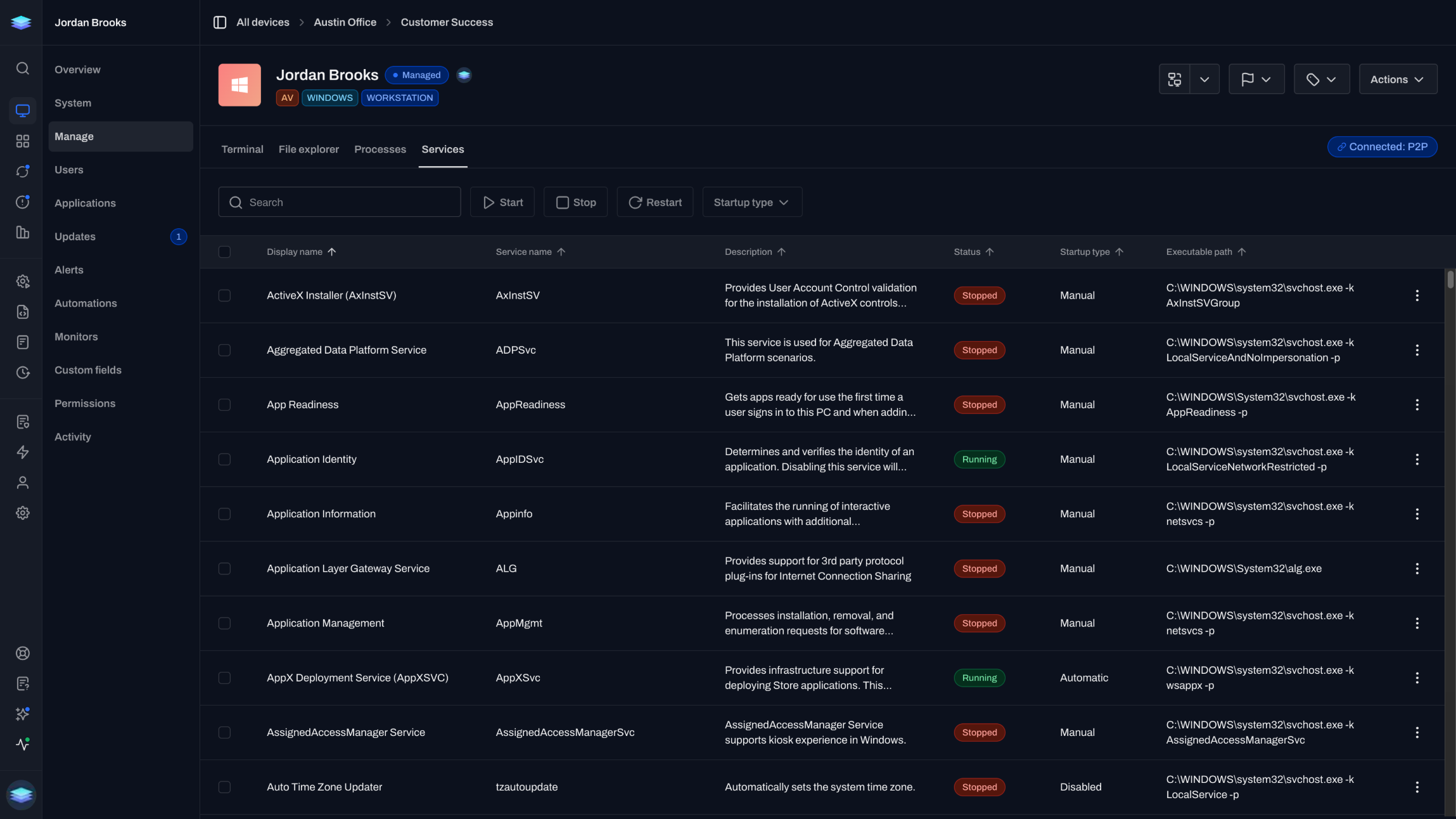Select the Devices monitor icon in rail
This screenshot has height=819, width=1456.
pyautogui.click(x=22, y=110)
